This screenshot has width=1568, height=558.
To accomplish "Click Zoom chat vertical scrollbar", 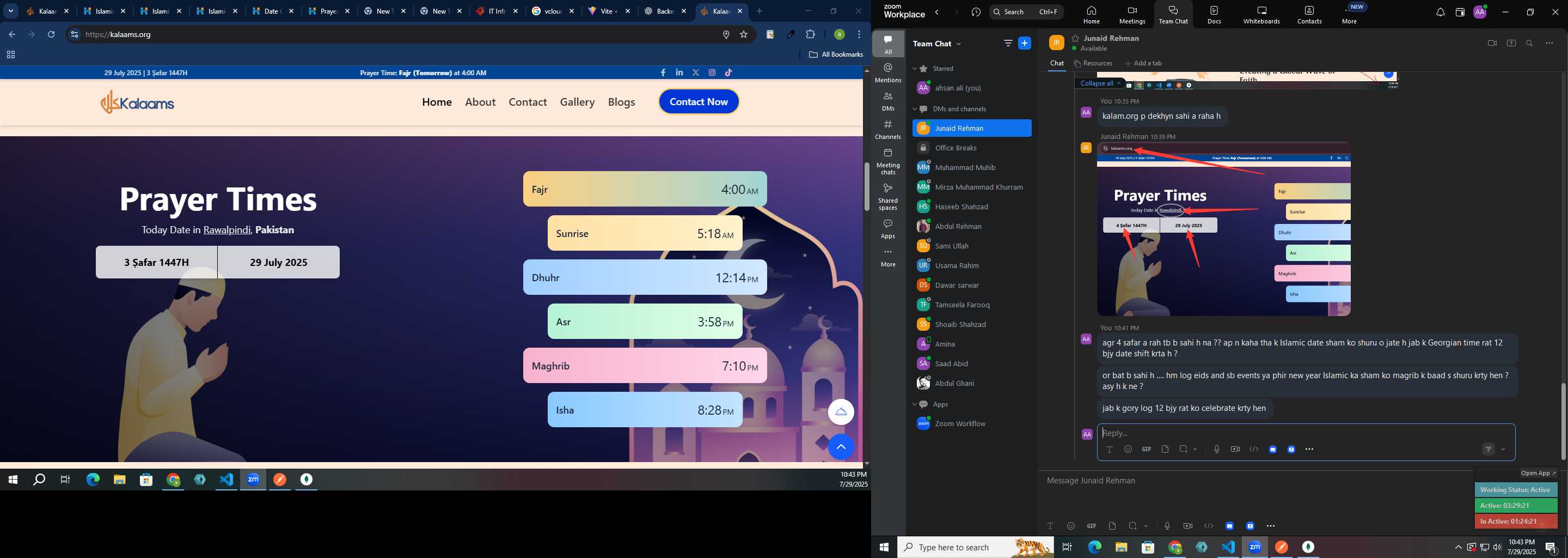I will 1563,421.
